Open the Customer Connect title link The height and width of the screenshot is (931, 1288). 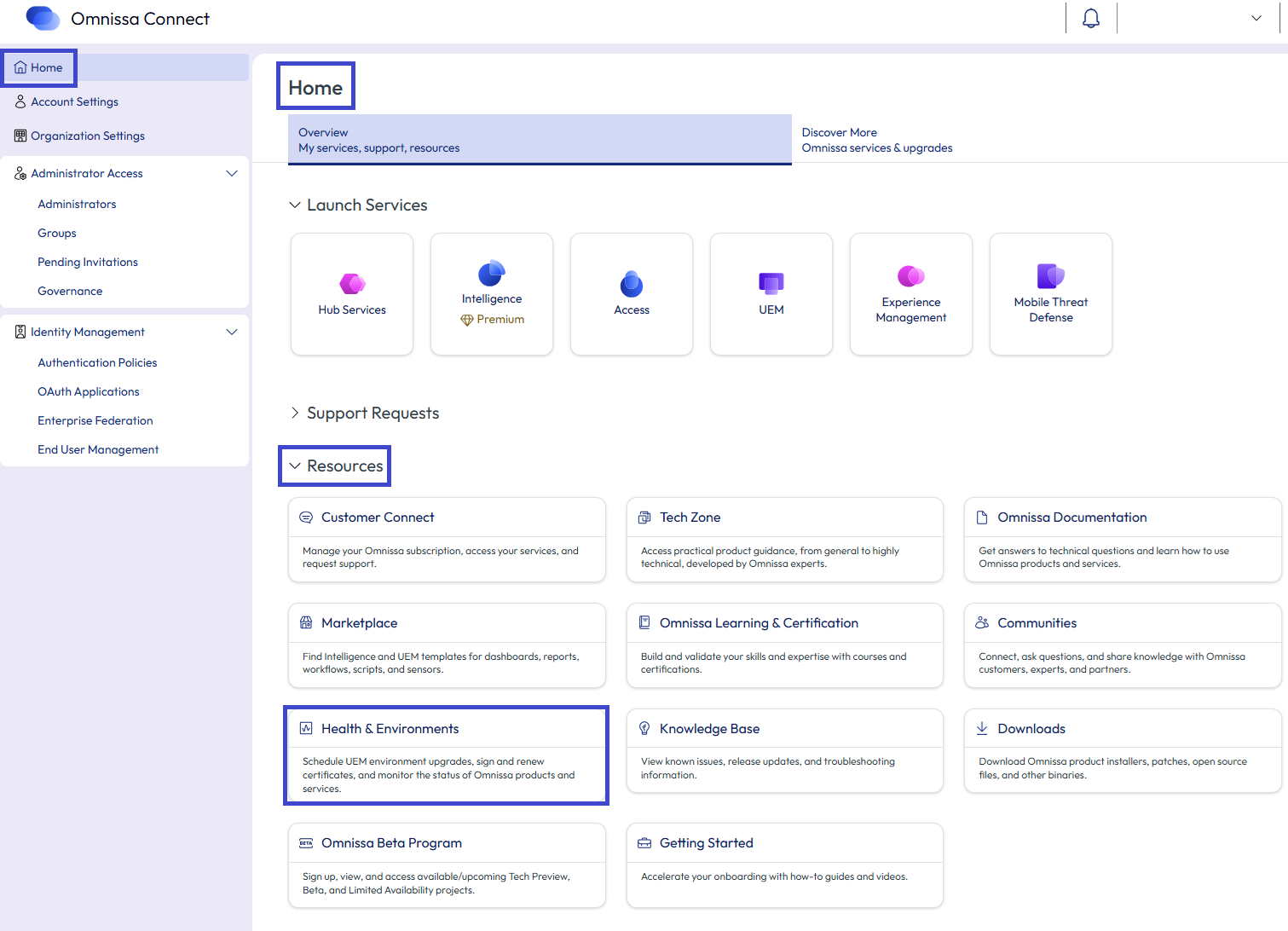pos(378,518)
